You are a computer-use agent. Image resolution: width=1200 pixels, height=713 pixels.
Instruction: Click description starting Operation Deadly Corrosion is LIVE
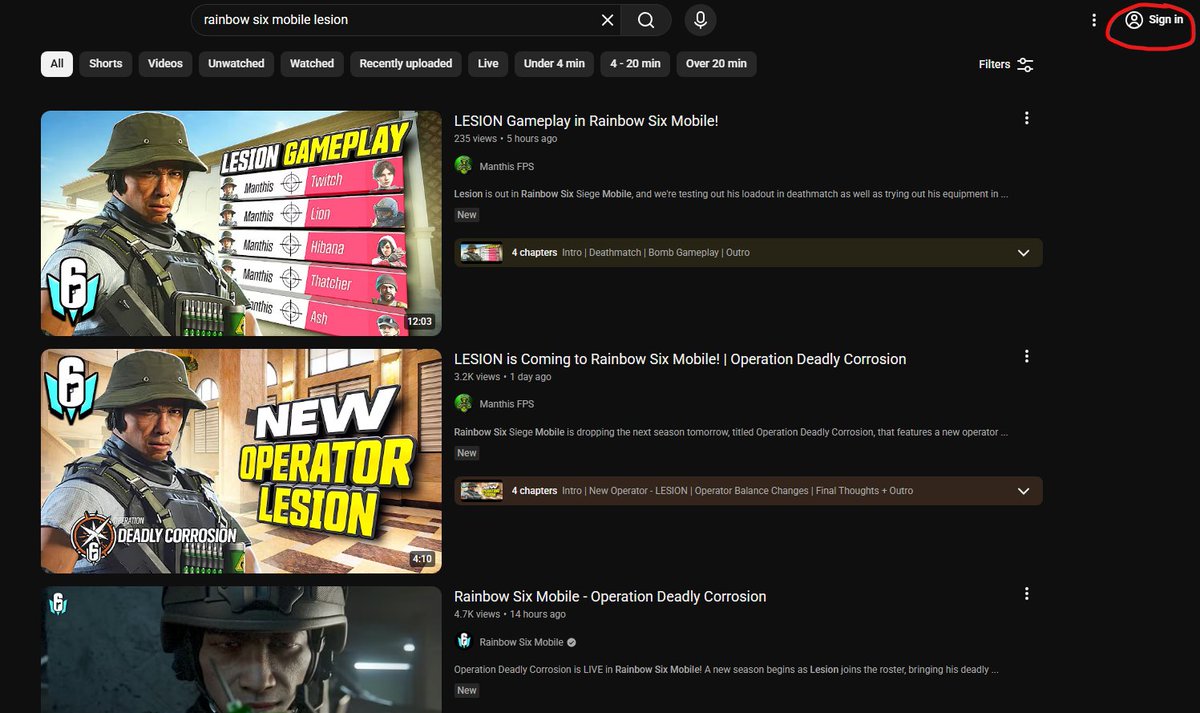point(727,670)
